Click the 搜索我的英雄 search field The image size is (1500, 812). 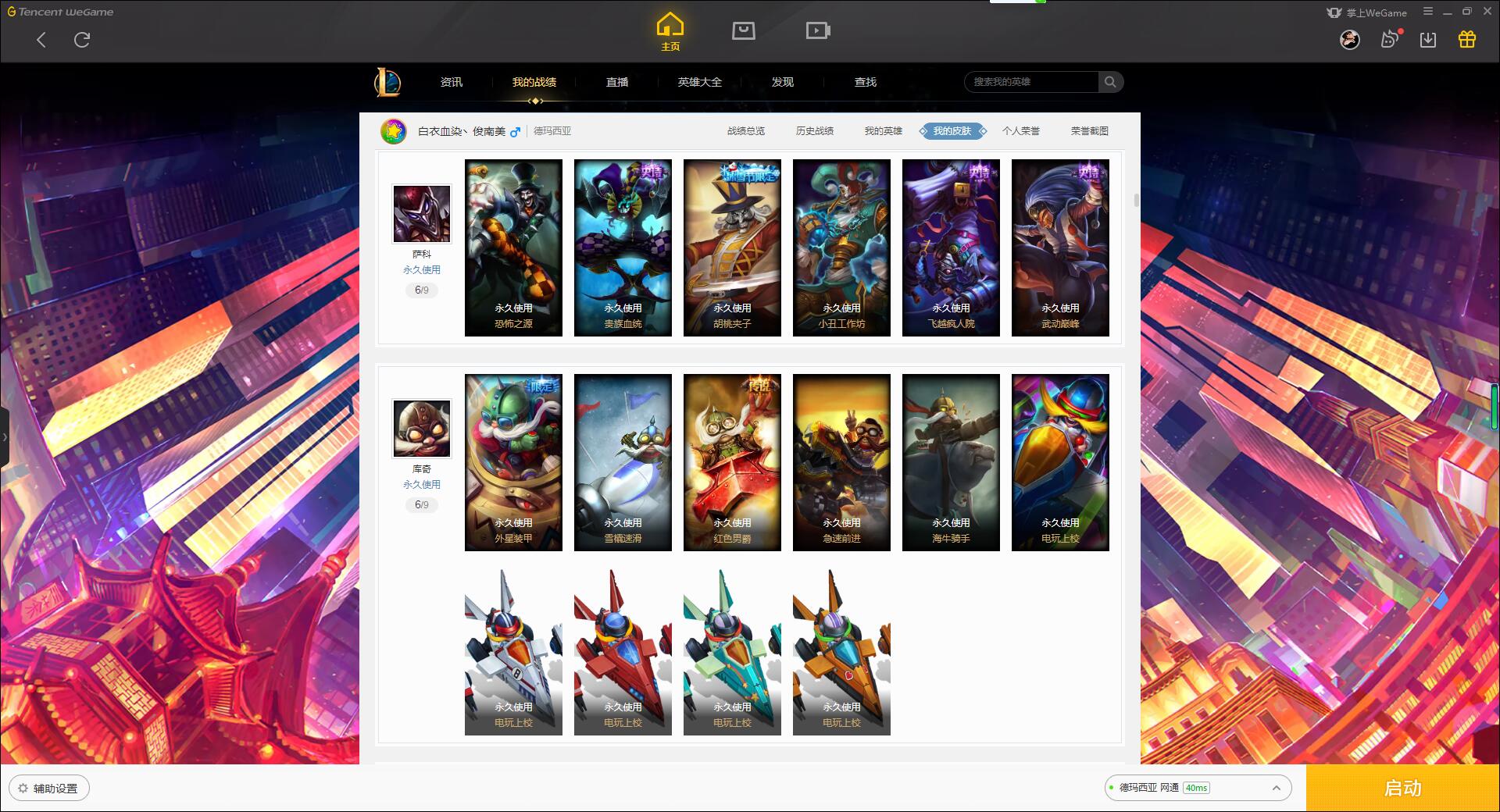pos(1032,82)
